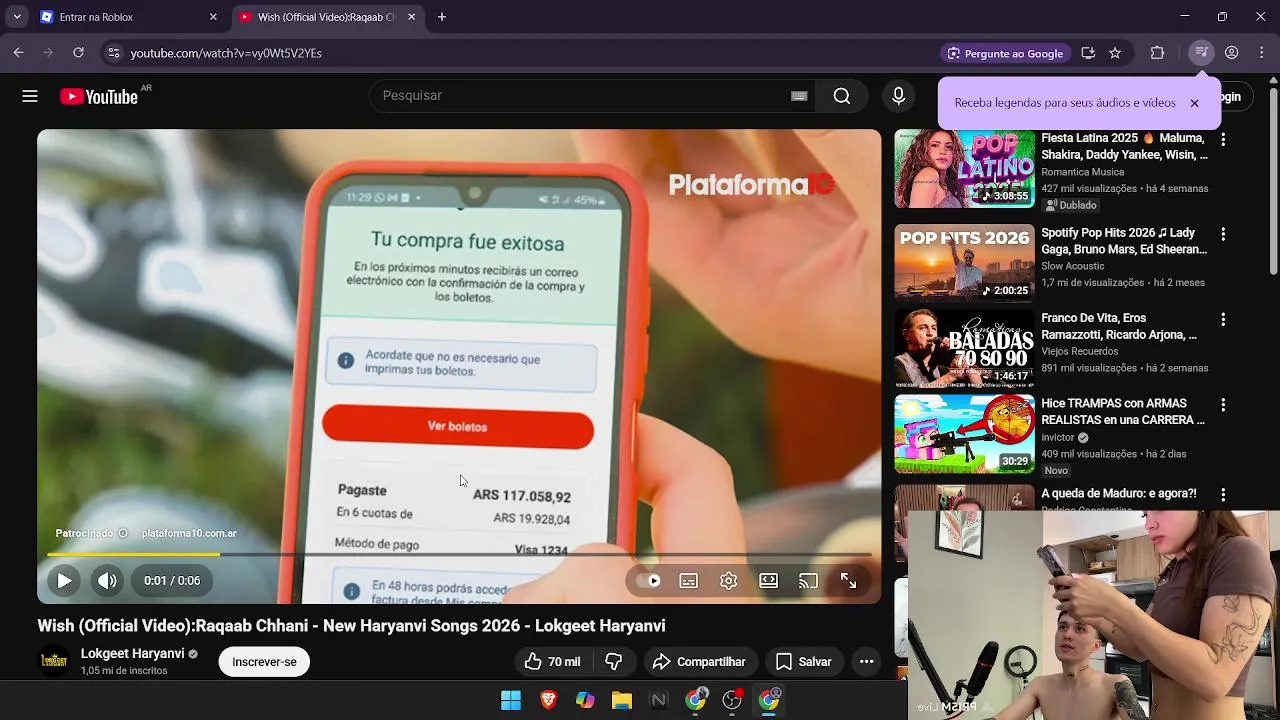
Task: View site information icon in address bar
Action: pyautogui.click(x=113, y=53)
